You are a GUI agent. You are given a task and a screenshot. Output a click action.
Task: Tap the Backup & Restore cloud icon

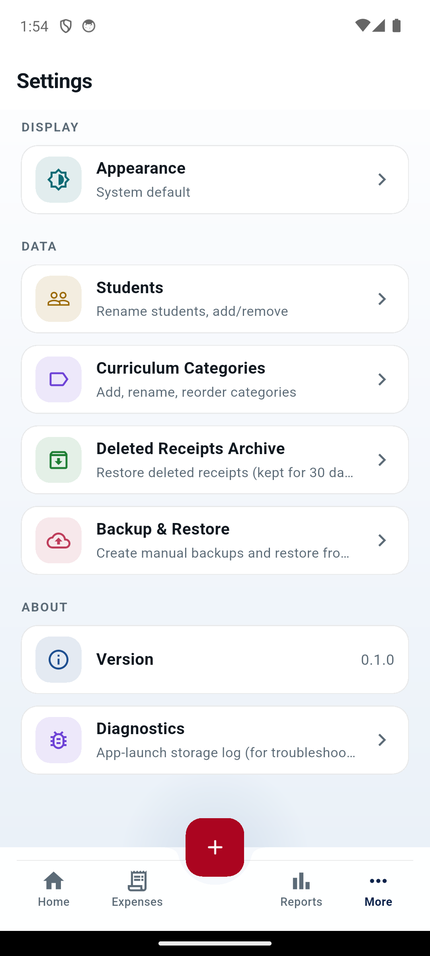(x=59, y=540)
